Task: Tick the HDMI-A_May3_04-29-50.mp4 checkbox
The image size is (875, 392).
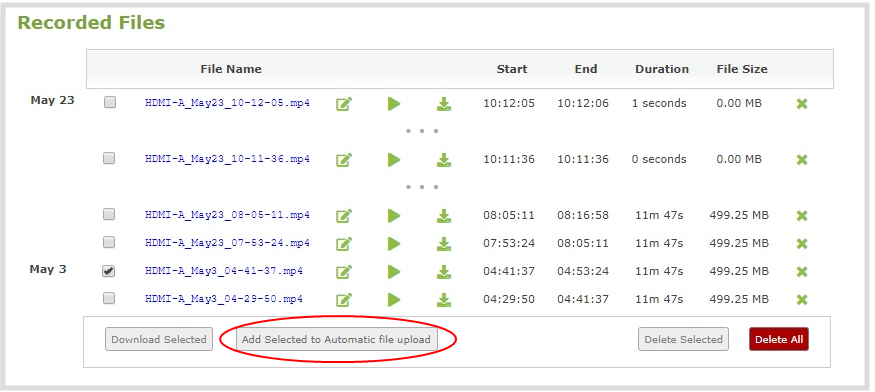Action: pos(109,298)
